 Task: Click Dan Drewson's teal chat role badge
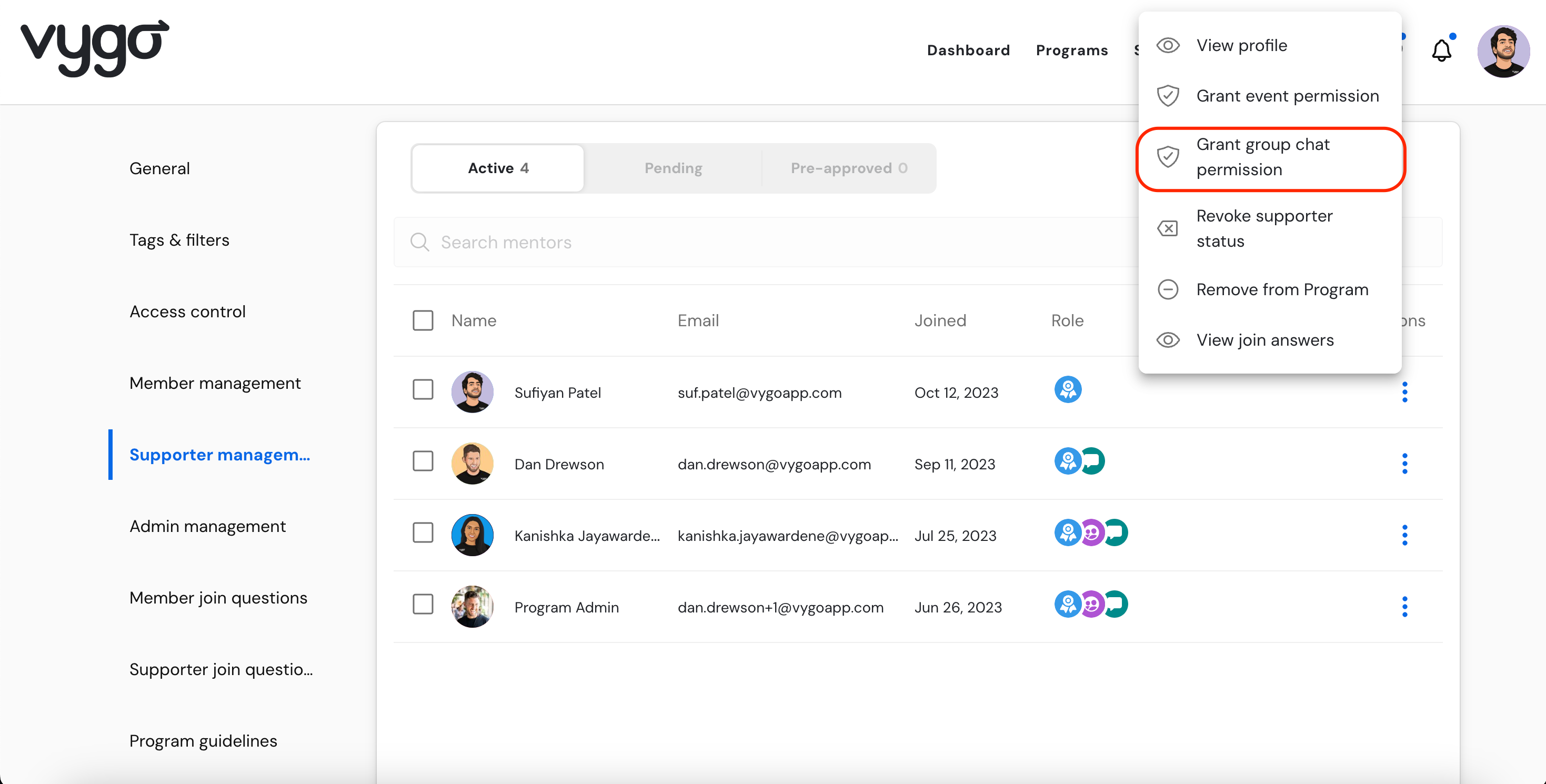1094,461
